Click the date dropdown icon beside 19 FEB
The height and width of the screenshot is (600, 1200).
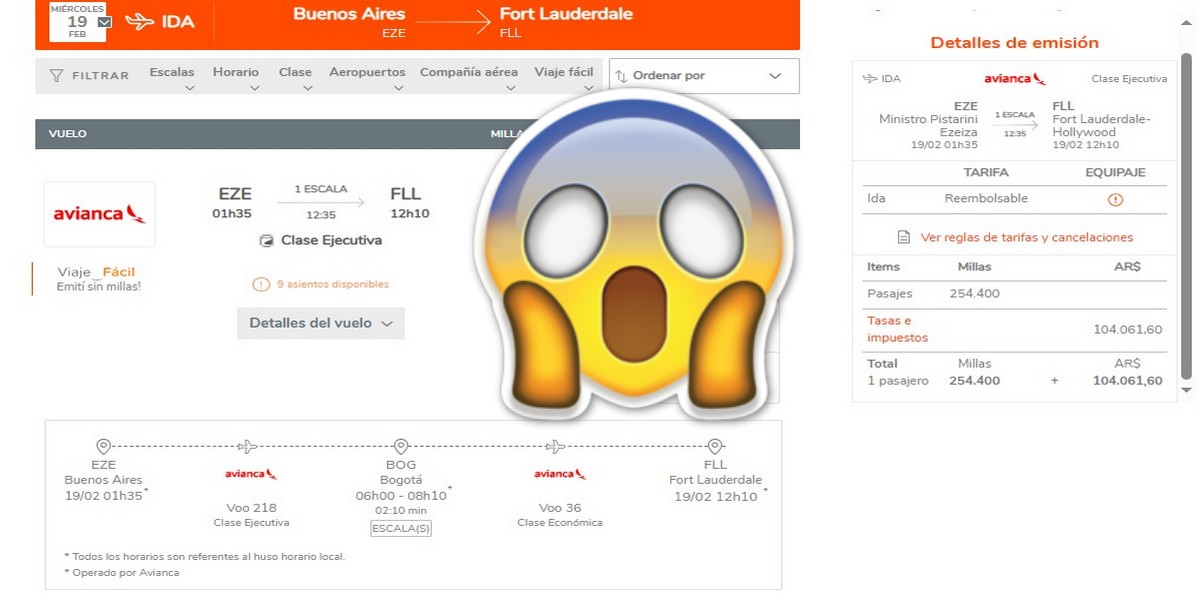coord(105,22)
